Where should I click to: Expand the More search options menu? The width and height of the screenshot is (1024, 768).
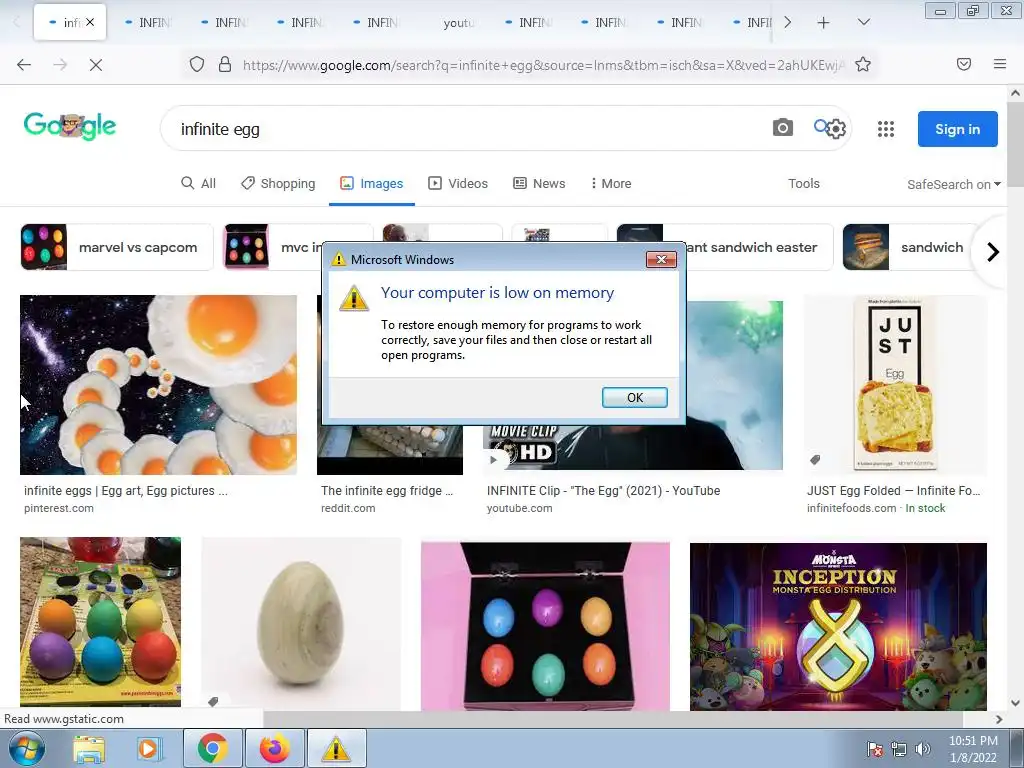click(x=611, y=184)
